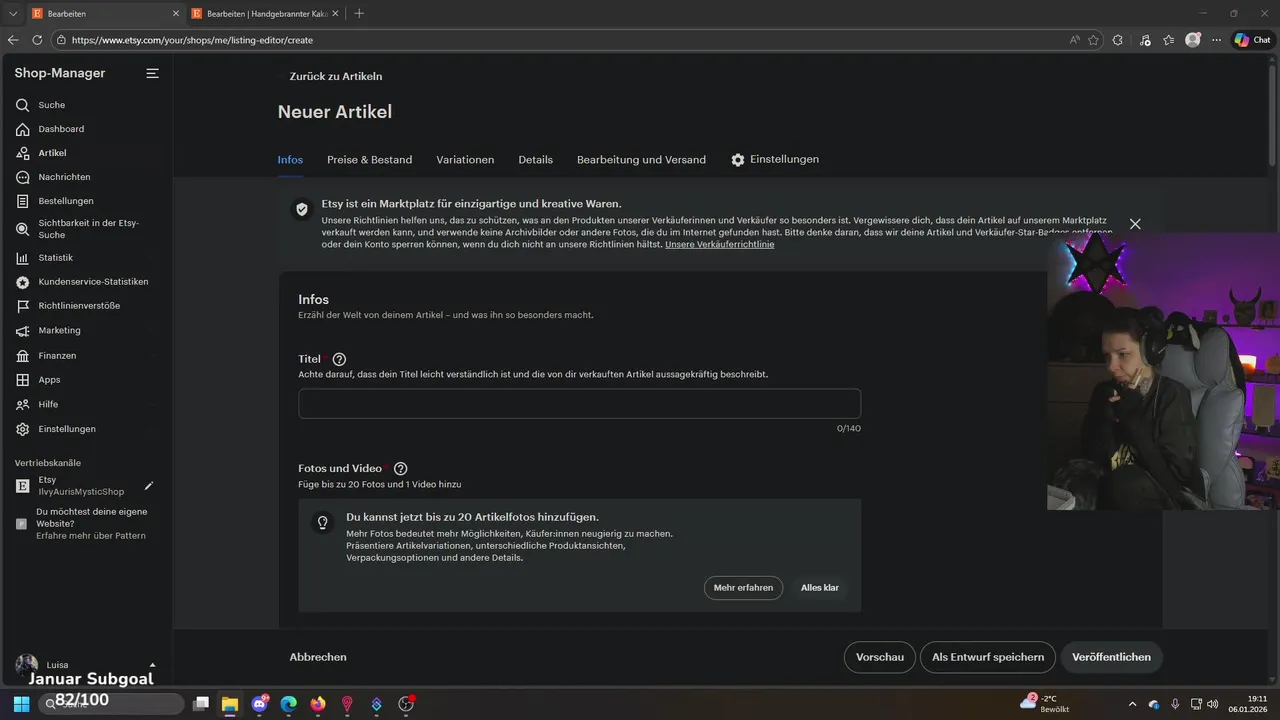The height and width of the screenshot is (720, 1280).
Task: Click the browser address bar
Action: tap(560, 40)
